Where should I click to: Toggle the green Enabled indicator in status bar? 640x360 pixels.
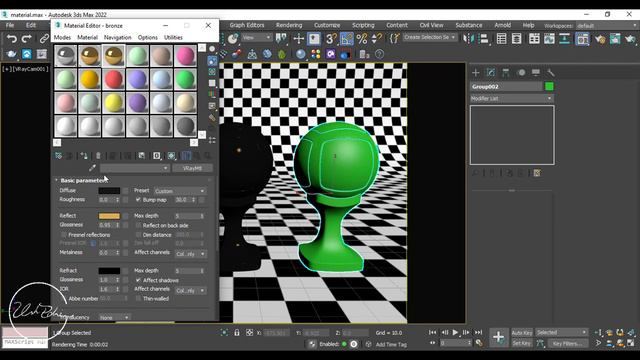[344, 344]
